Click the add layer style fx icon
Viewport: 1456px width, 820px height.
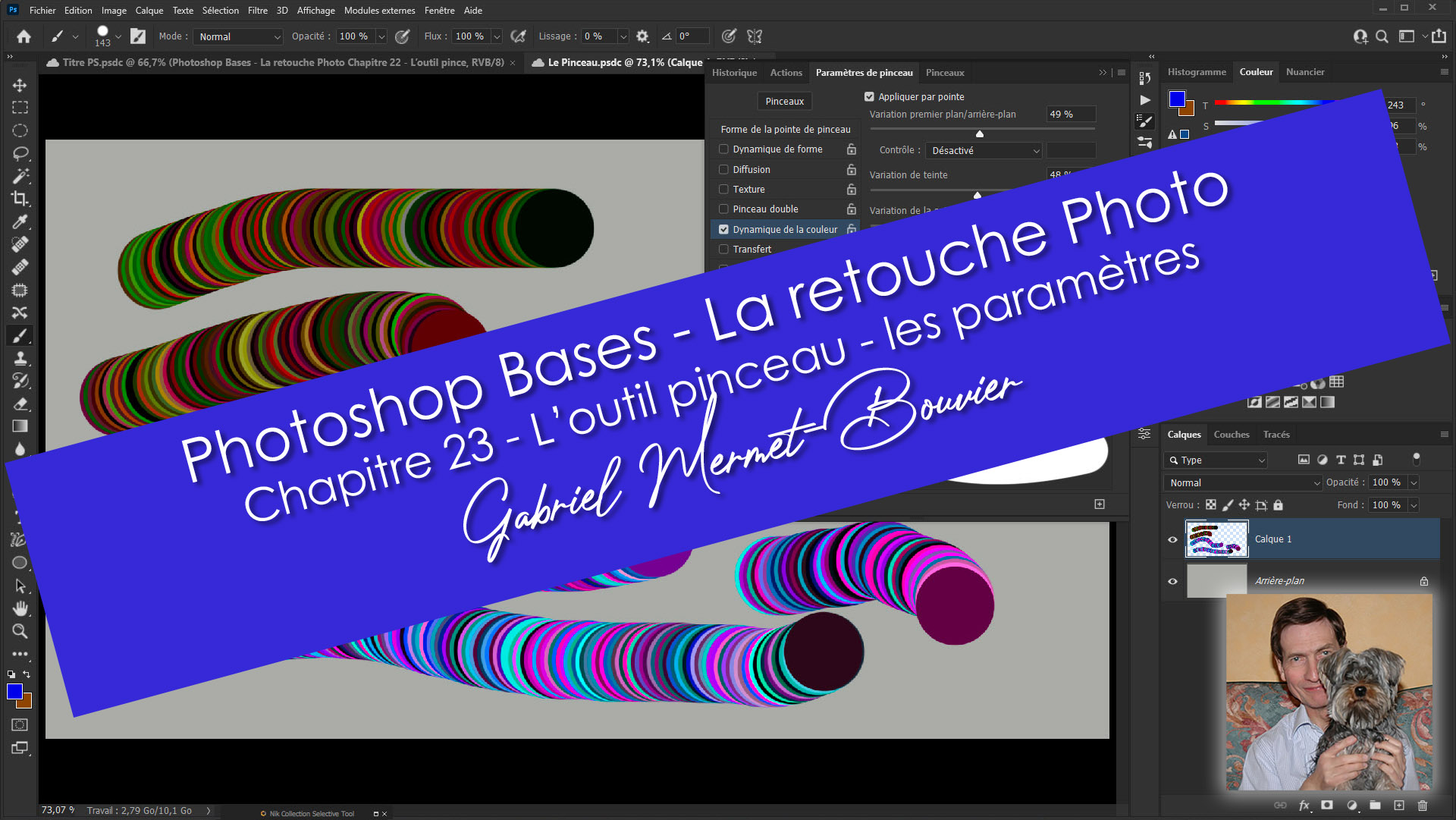click(1304, 806)
